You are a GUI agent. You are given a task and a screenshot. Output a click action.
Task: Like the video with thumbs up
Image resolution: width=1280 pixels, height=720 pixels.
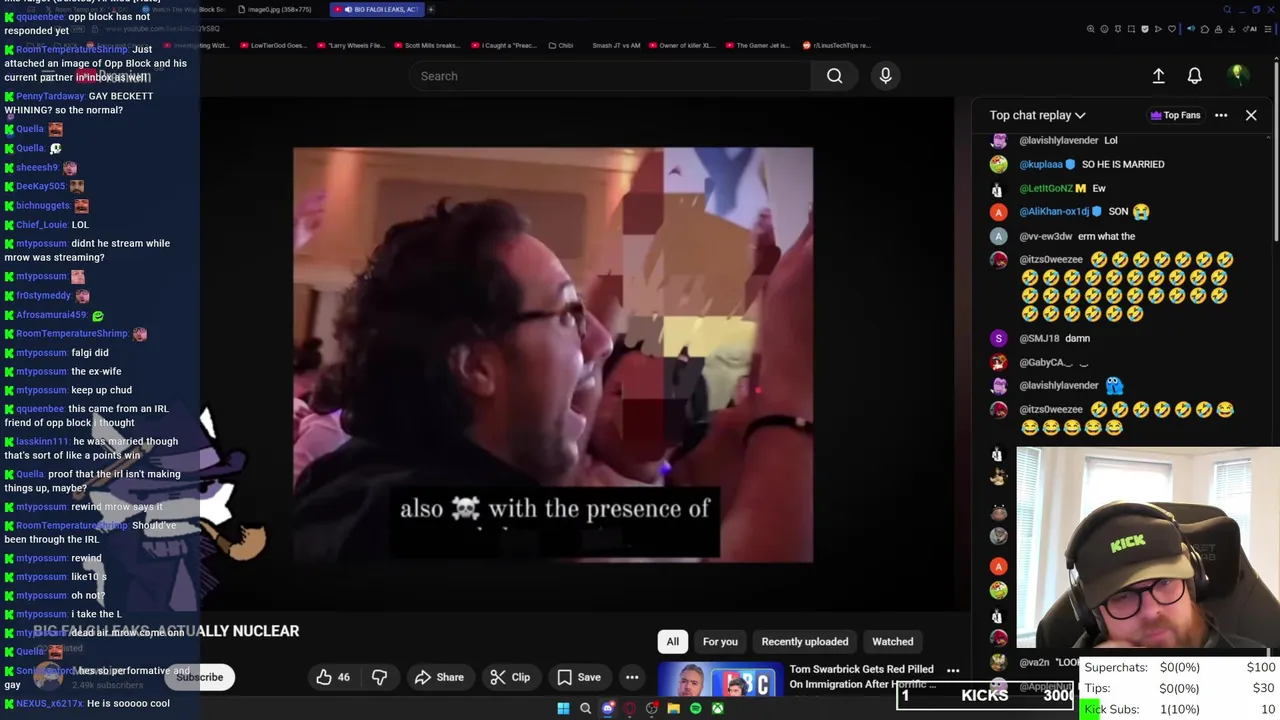coord(333,677)
